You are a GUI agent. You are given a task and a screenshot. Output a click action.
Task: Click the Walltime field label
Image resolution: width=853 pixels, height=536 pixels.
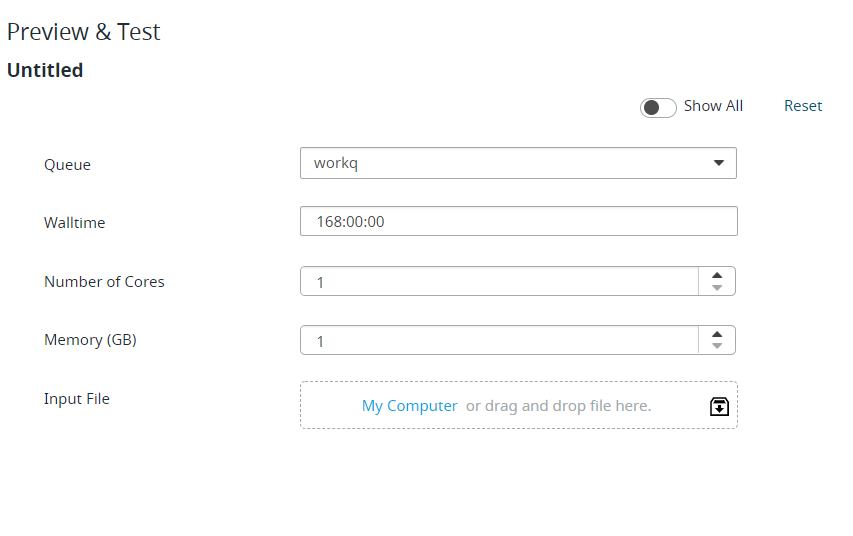pos(75,223)
